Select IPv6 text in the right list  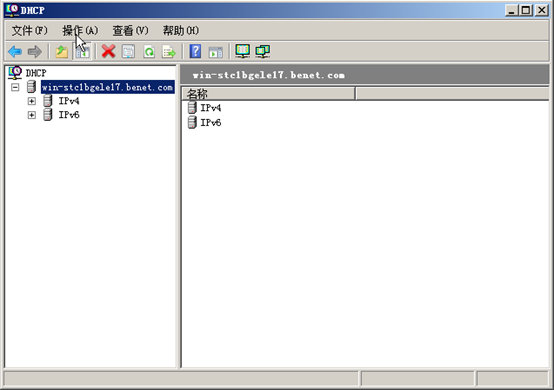[211, 123]
